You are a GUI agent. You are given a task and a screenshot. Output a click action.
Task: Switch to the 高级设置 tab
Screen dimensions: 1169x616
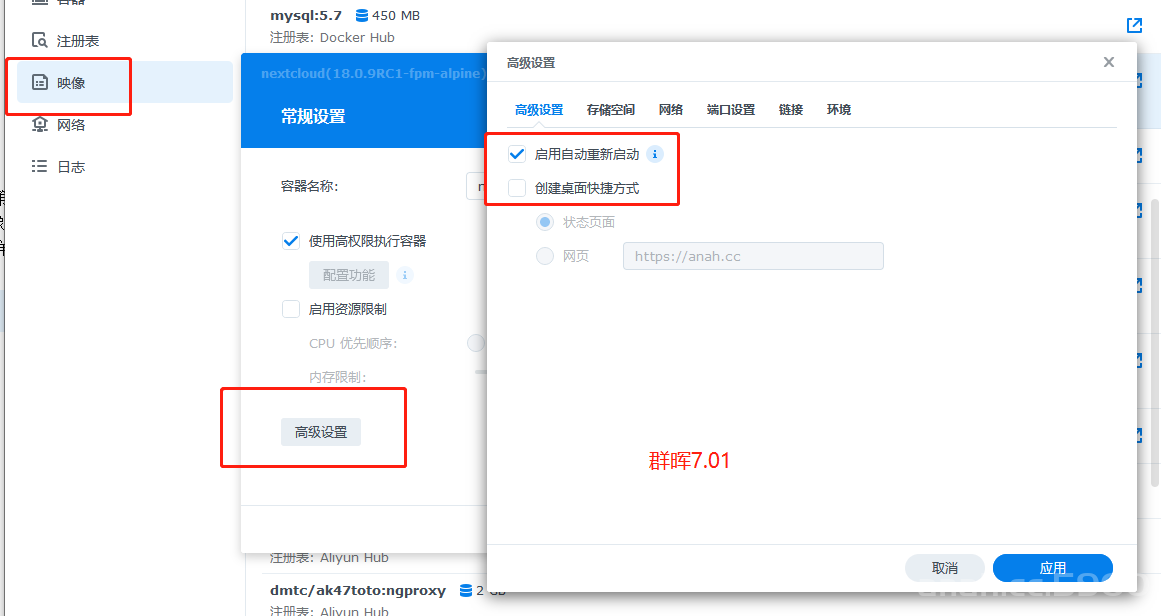539,110
